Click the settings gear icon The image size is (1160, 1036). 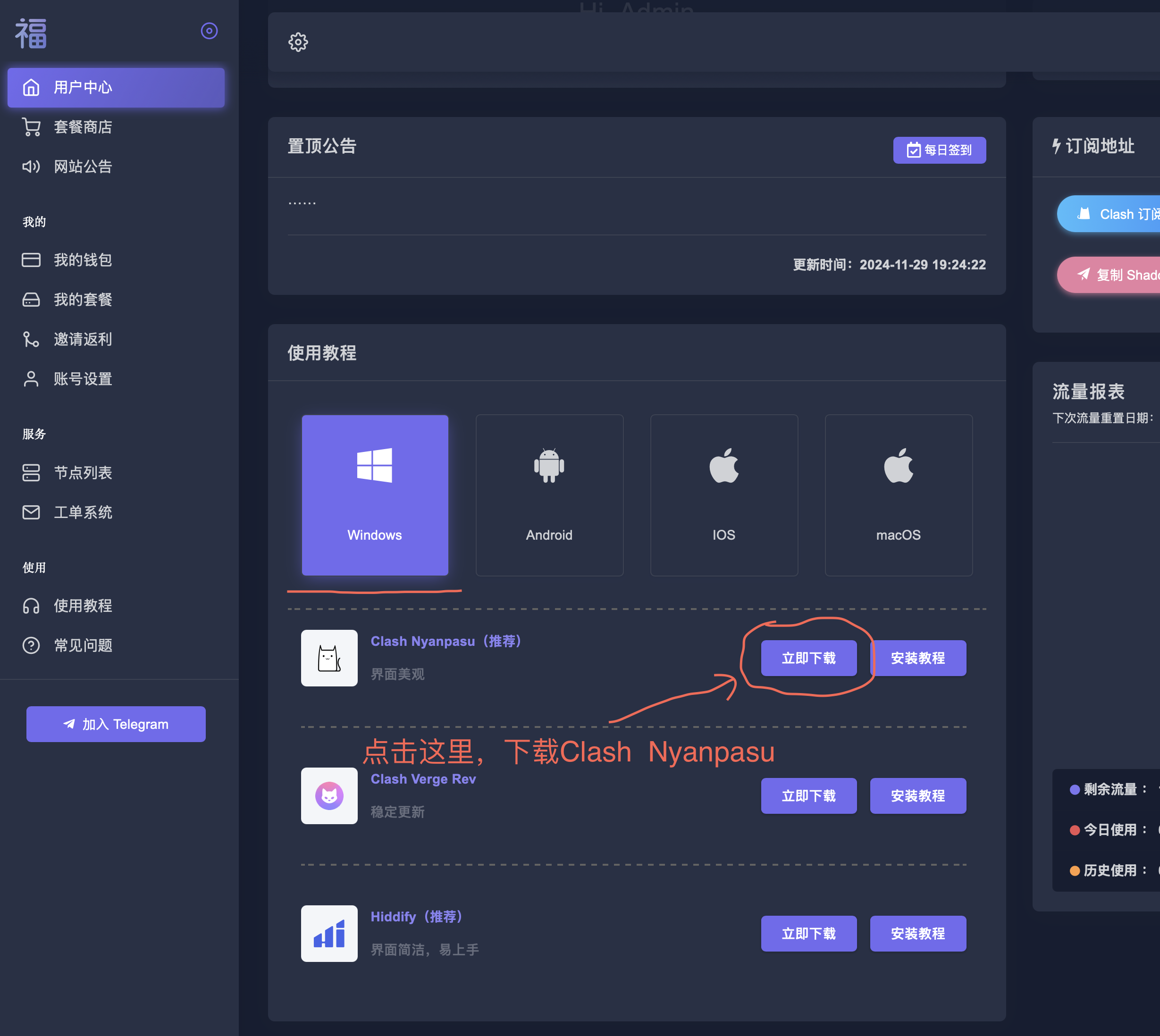click(x=298, y=42)
